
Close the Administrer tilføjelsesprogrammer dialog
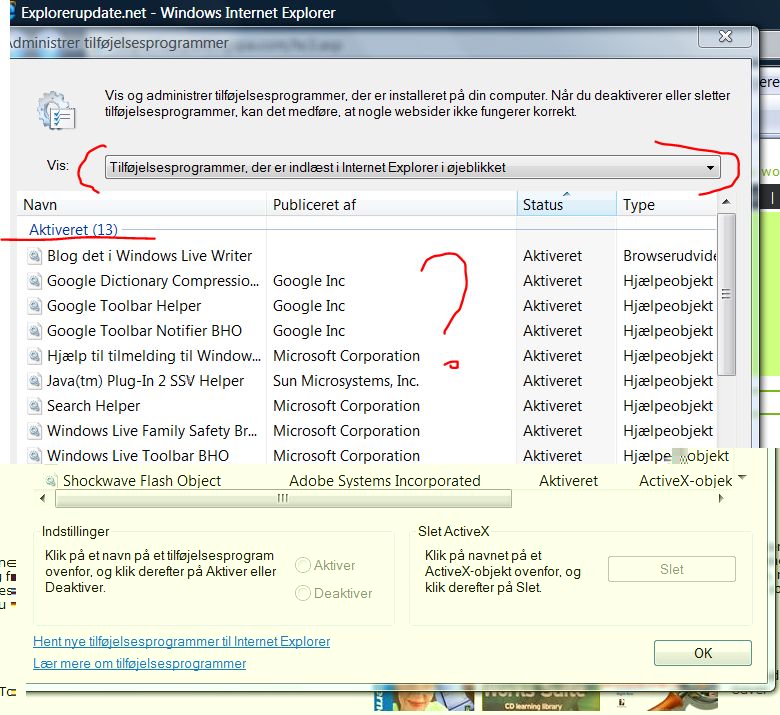point(725,36)
